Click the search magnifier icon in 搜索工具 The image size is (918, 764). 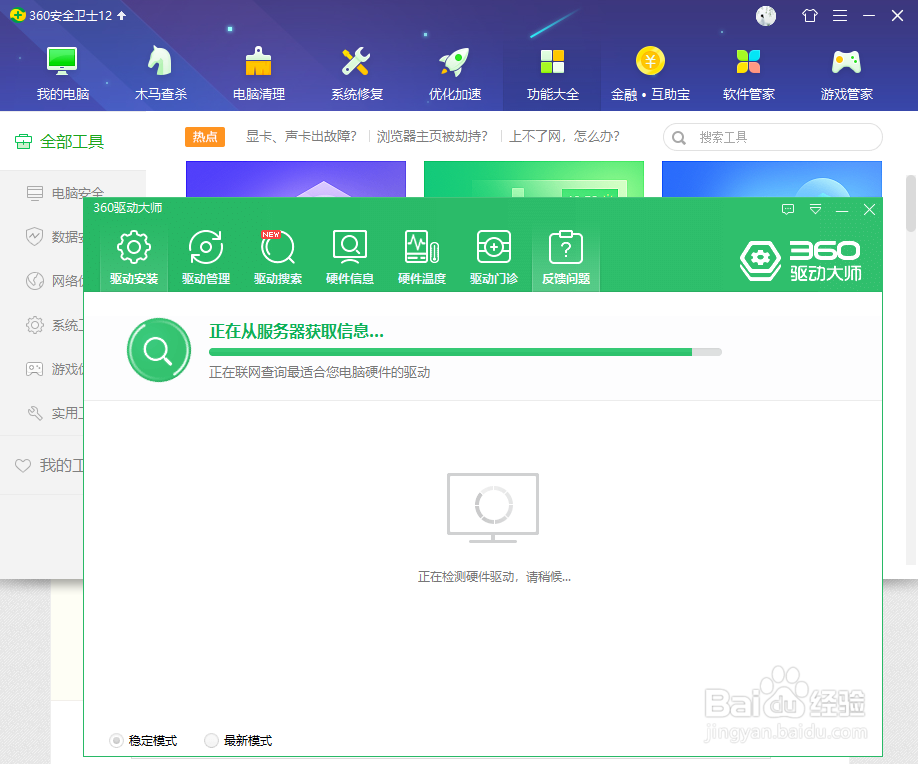[x=679, y=138]
